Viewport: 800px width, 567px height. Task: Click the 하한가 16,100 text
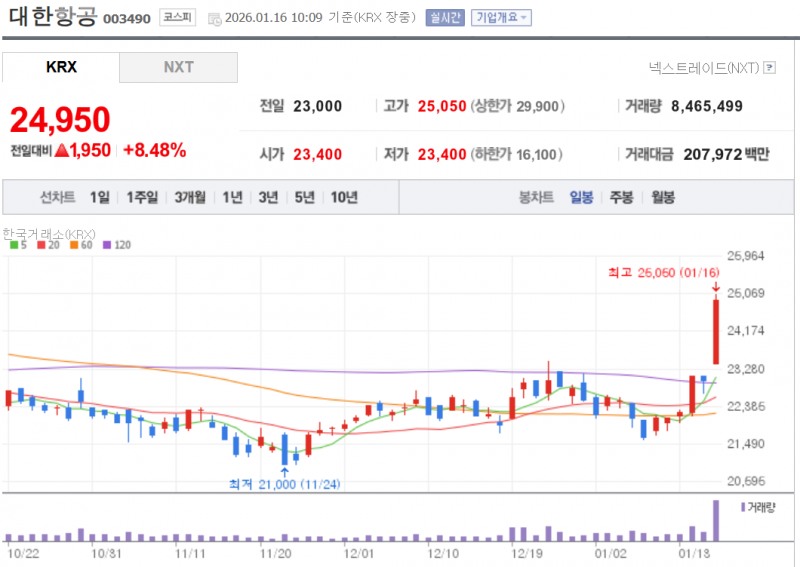coord(516,154)
